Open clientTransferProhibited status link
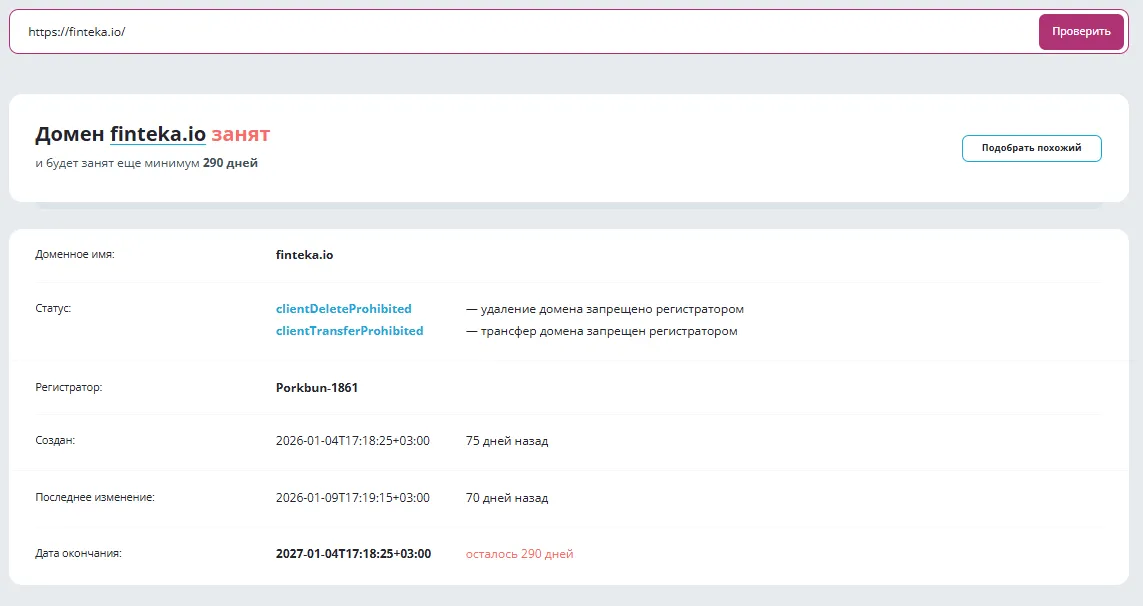This screenshot has width=1143, height=606. (349, 330)
